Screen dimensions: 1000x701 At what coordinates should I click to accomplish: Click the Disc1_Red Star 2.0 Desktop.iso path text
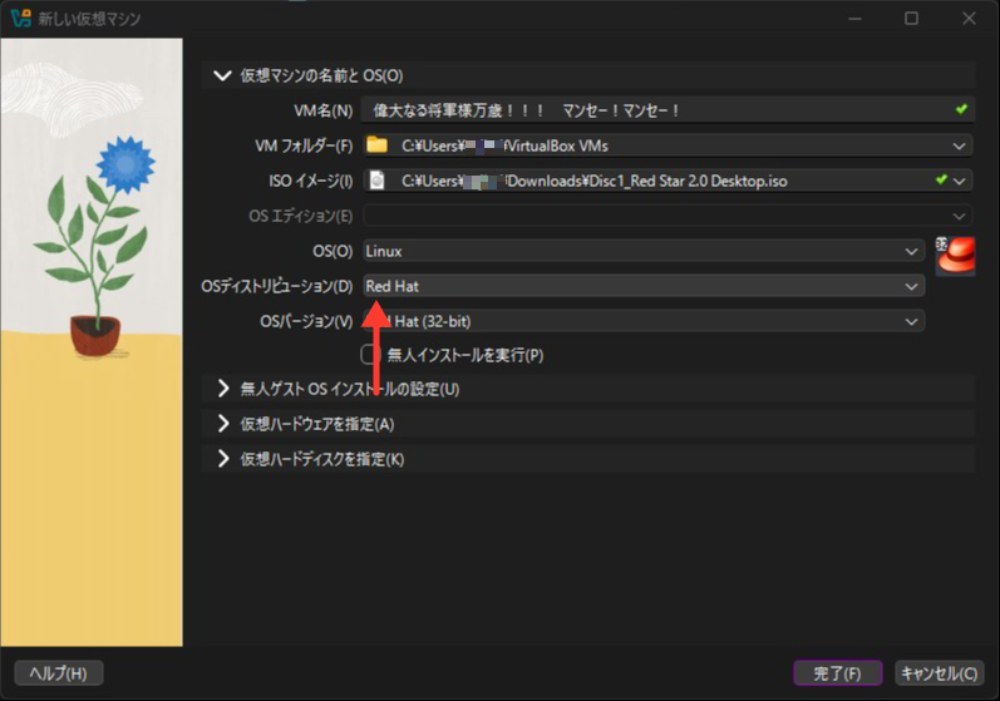(x=594, y=181)
